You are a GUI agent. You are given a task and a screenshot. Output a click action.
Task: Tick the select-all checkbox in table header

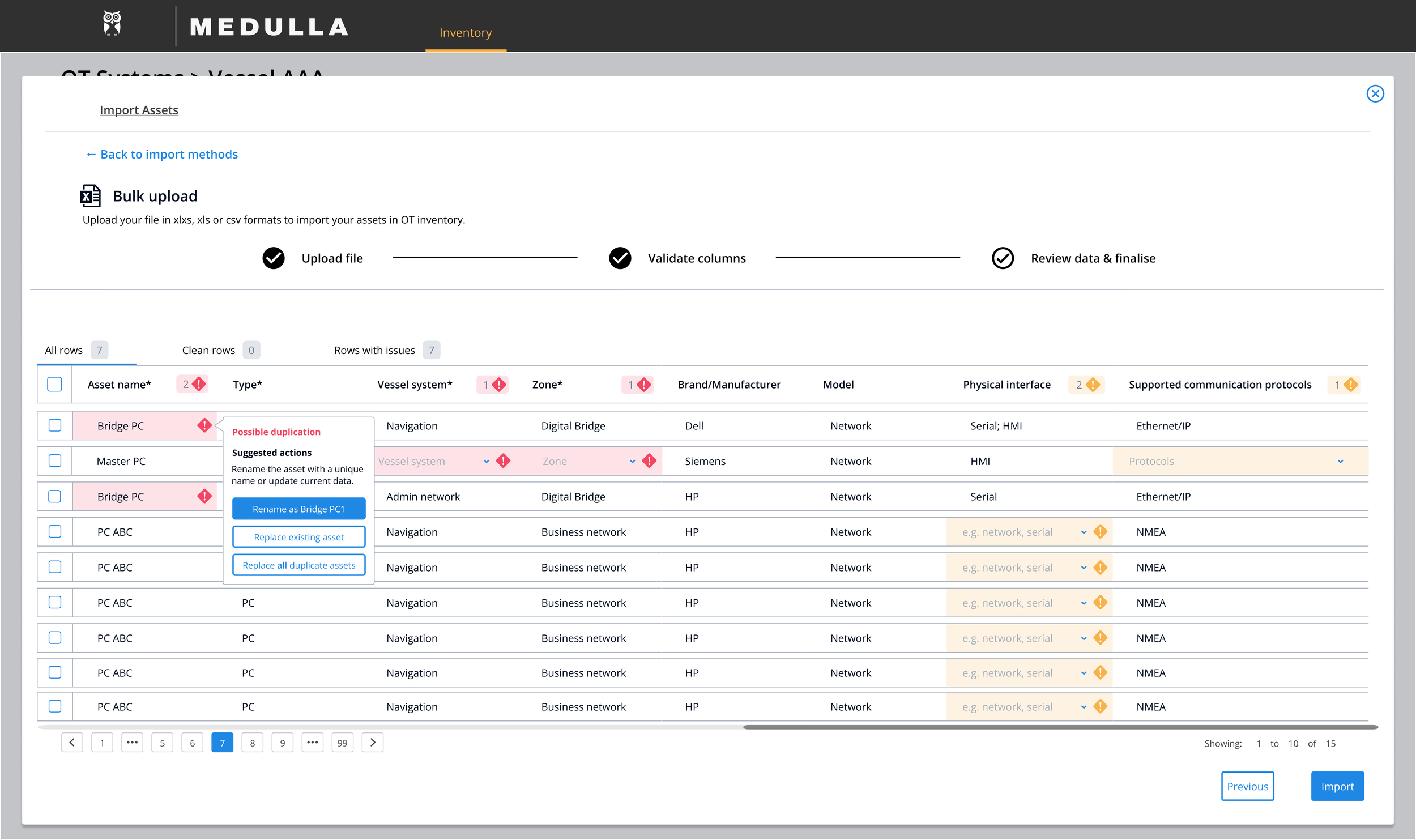(x=55, y=385)
